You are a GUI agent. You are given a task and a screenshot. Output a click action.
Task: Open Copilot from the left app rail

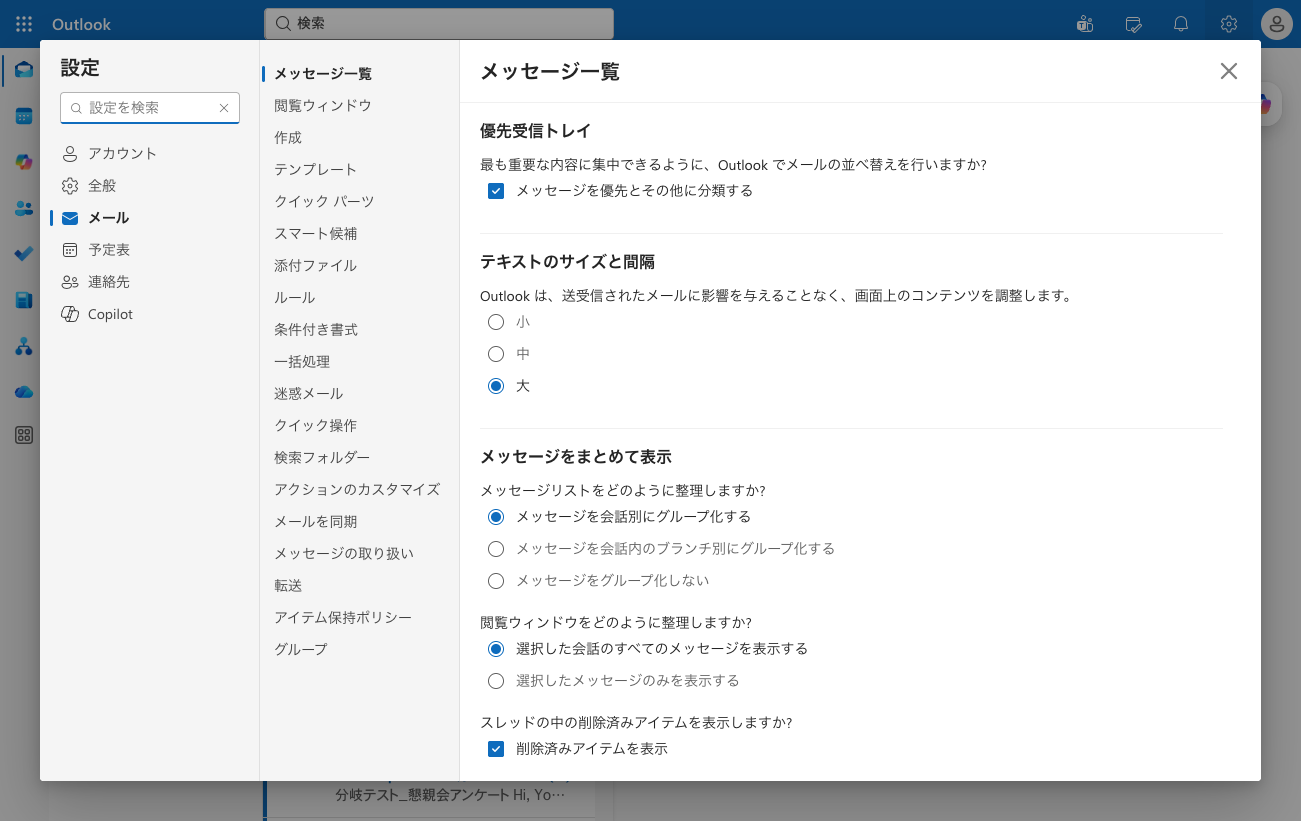tap(24, 162)
